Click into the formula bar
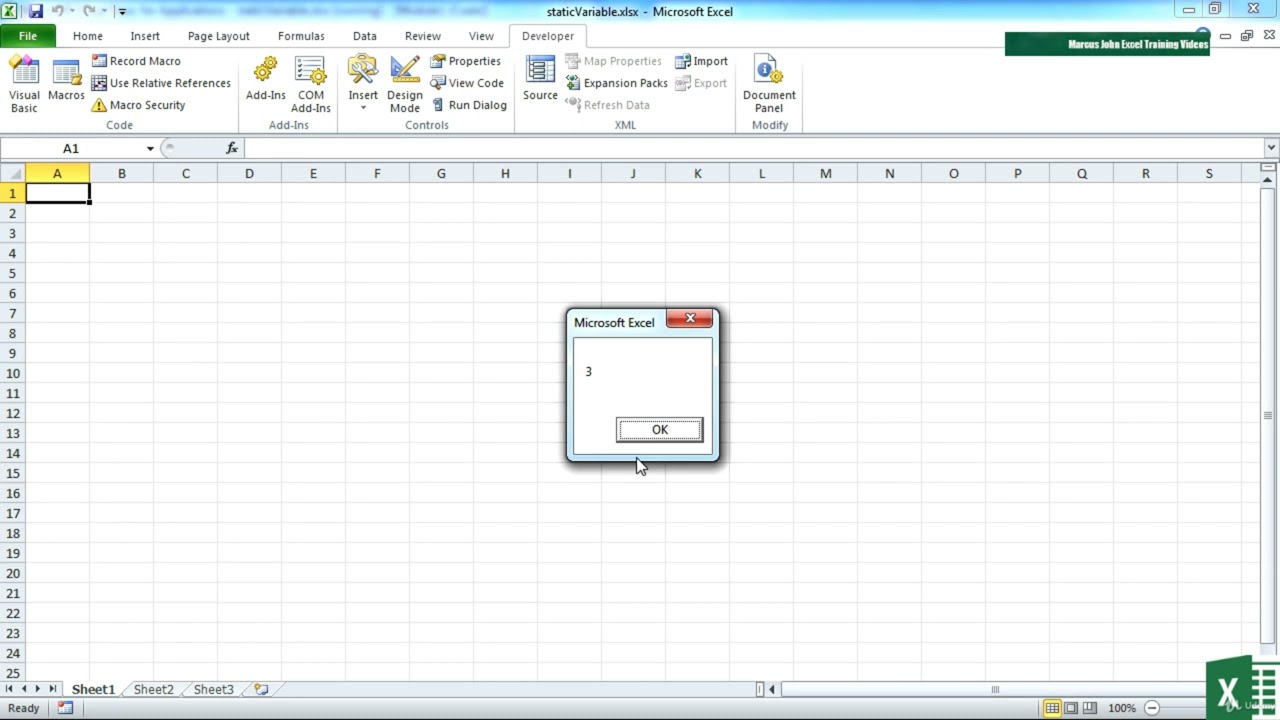1280x720 pixels. (753, 148)
